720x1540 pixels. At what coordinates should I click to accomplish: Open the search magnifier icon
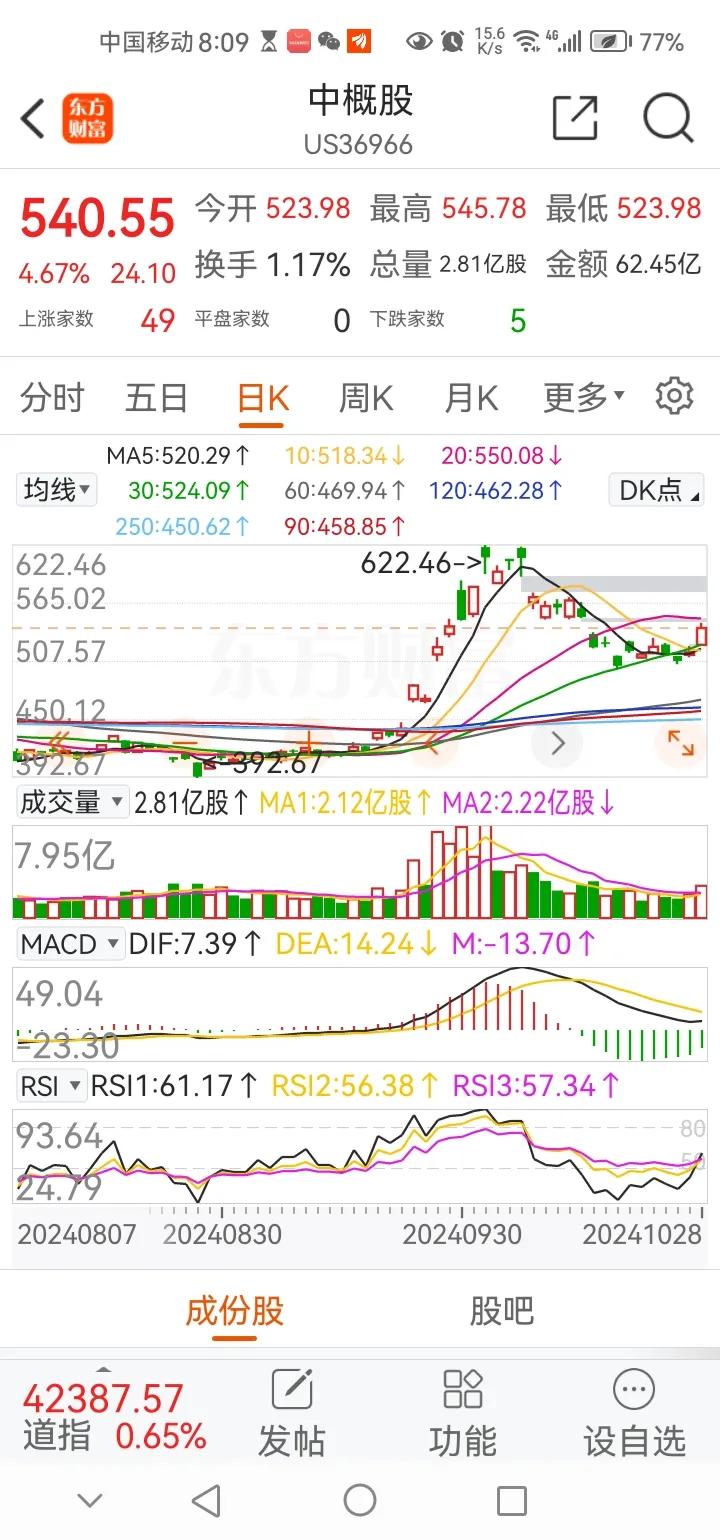(x=668, y=119)
